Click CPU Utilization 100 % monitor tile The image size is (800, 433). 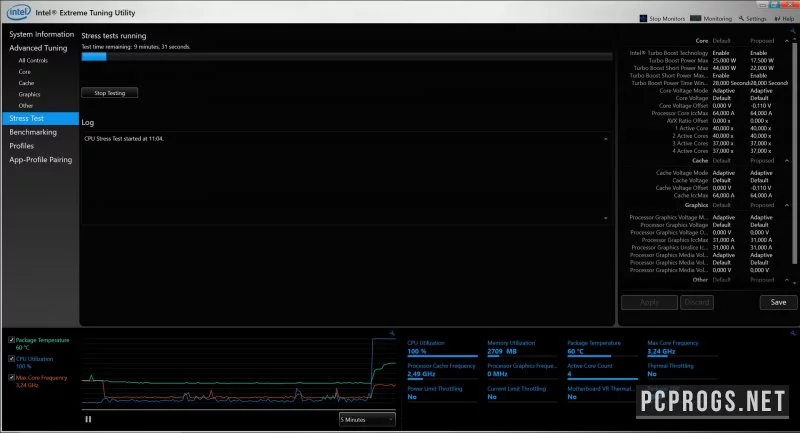click(x=442, y=348)
